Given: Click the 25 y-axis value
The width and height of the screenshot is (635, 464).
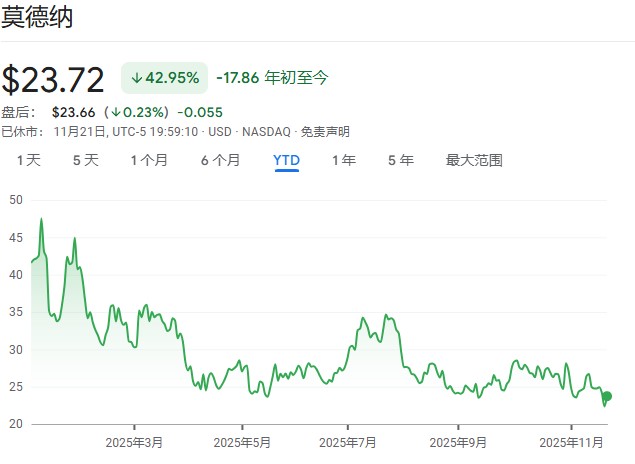Looking at the screenshot, I should [x=16, y=387].
